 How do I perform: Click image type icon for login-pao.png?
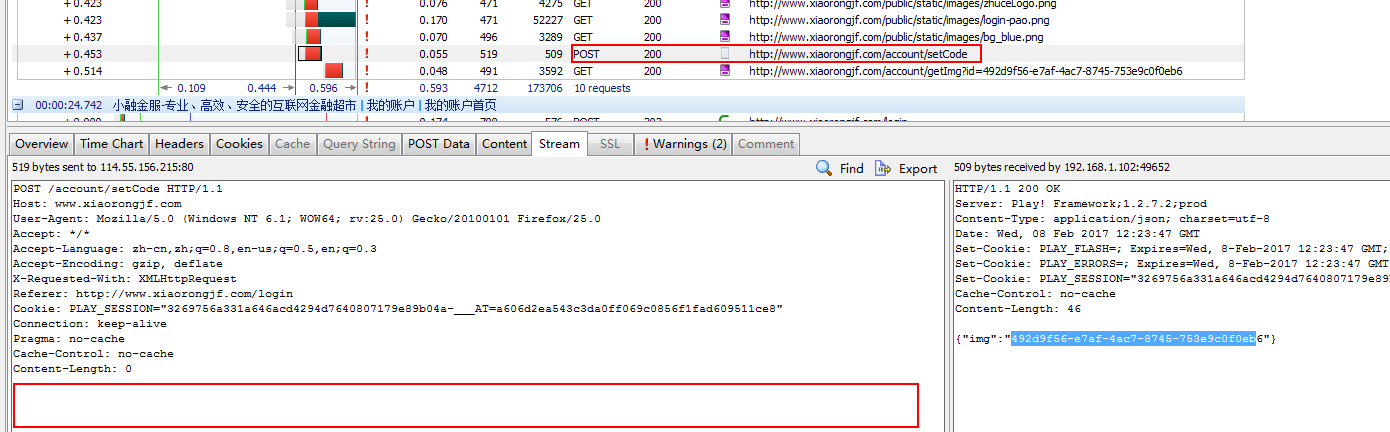[725, 20]
